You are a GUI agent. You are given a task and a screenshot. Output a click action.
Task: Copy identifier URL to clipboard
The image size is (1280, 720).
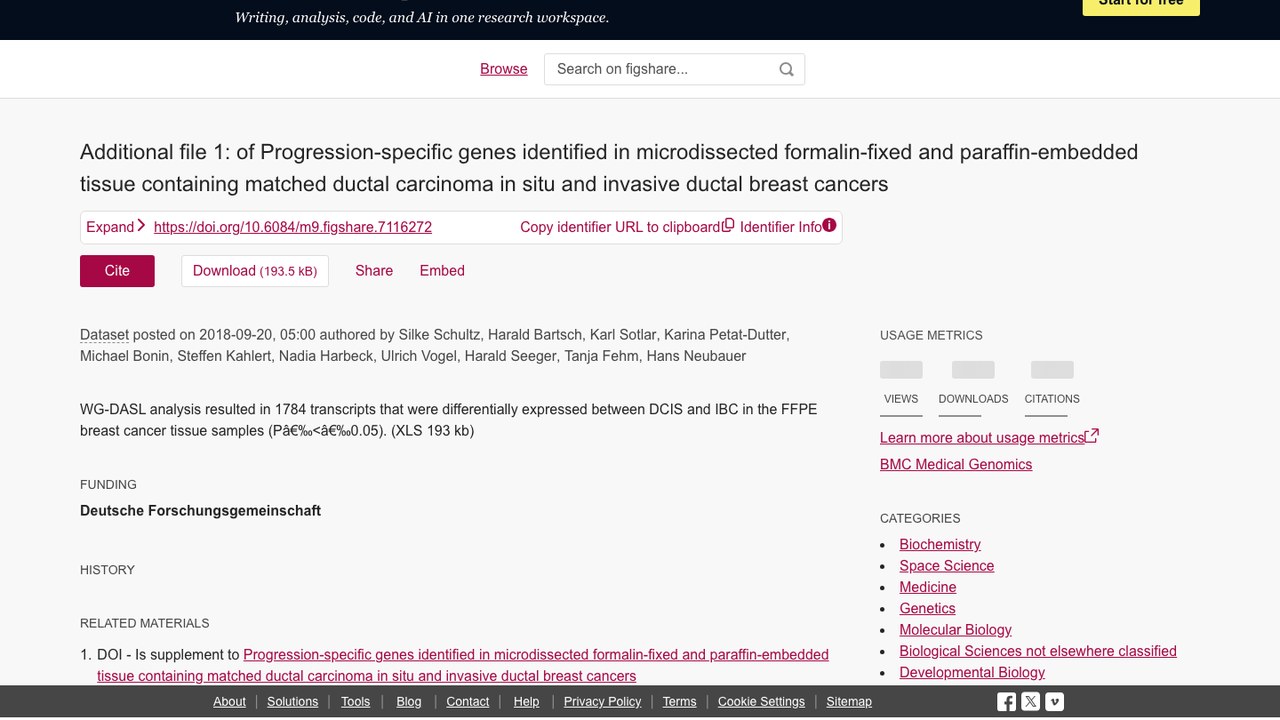pyautogui.click(x=627, y=227)
